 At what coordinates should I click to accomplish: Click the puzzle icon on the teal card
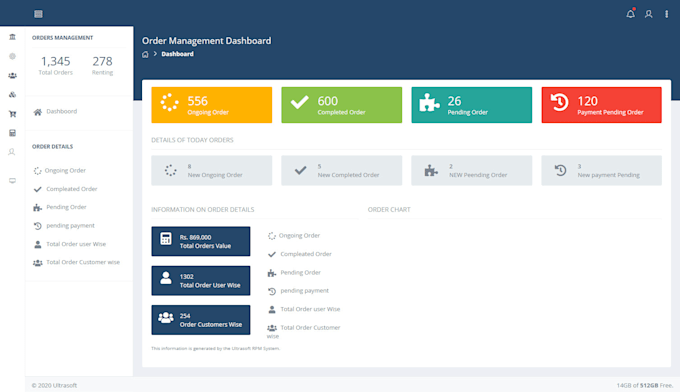click(x=429, y=102)
